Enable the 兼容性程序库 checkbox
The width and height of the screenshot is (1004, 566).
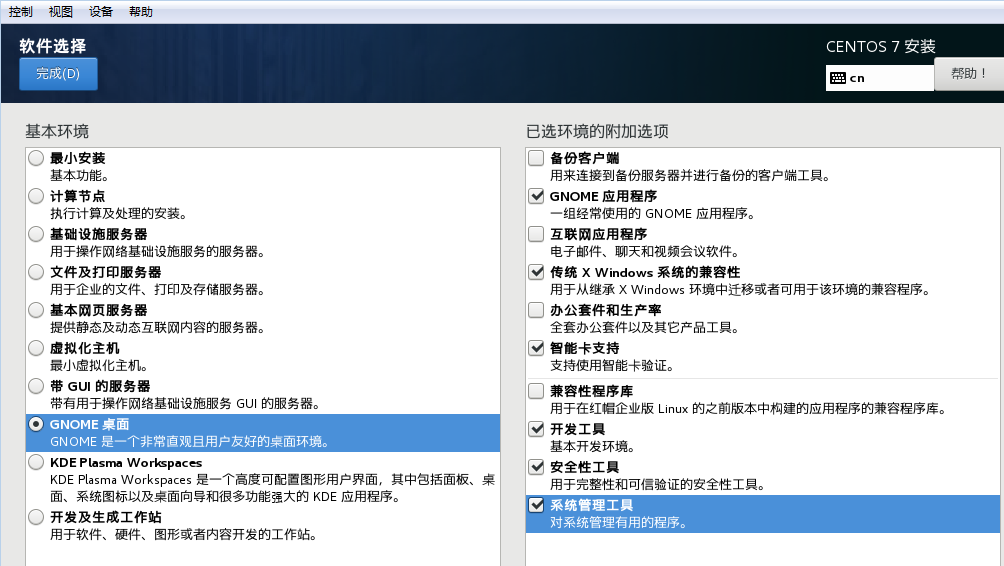click(x=536, y=391)
